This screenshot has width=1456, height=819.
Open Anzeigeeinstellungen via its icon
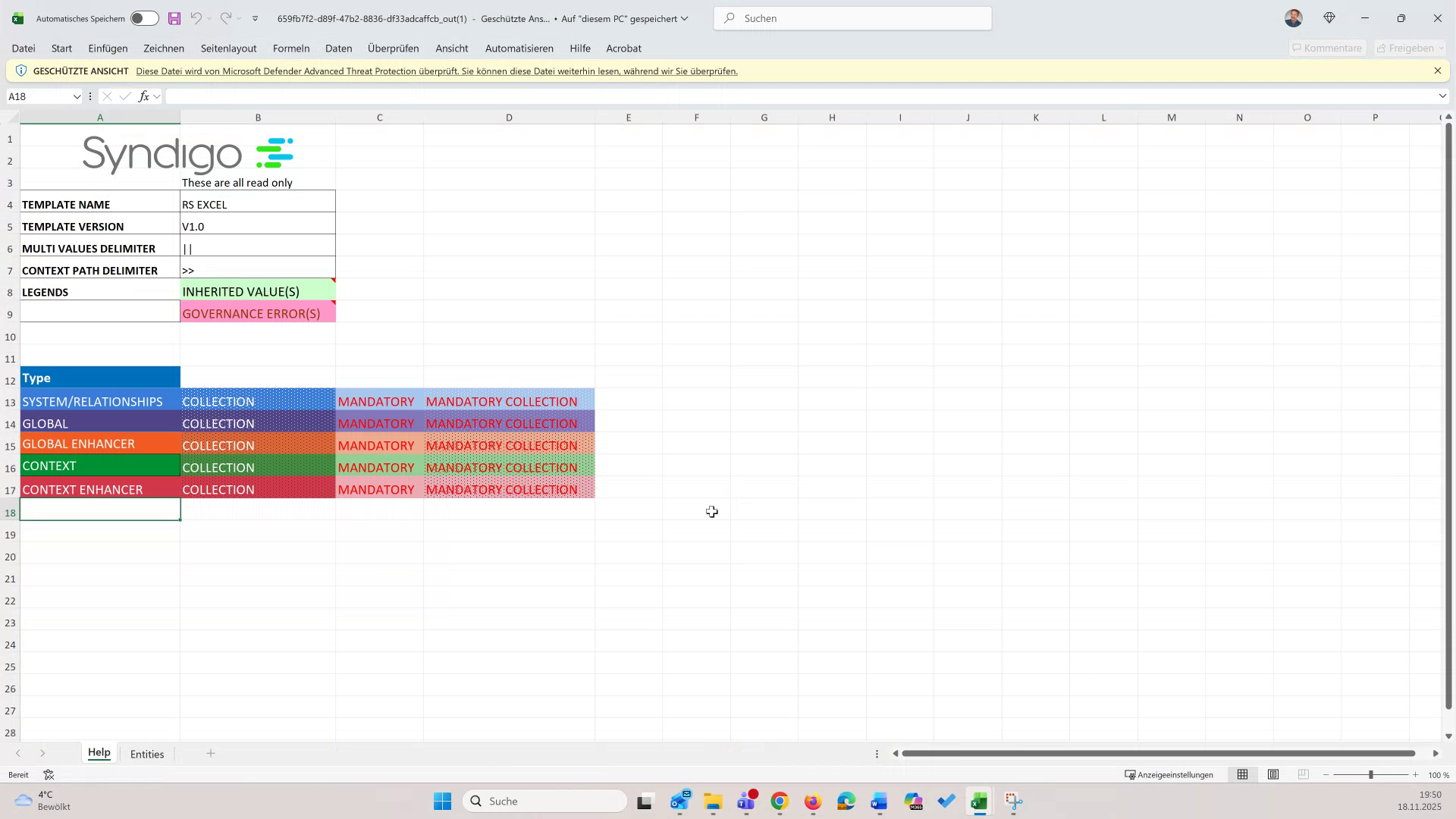pyautogui.click(x=1129, y=774)
